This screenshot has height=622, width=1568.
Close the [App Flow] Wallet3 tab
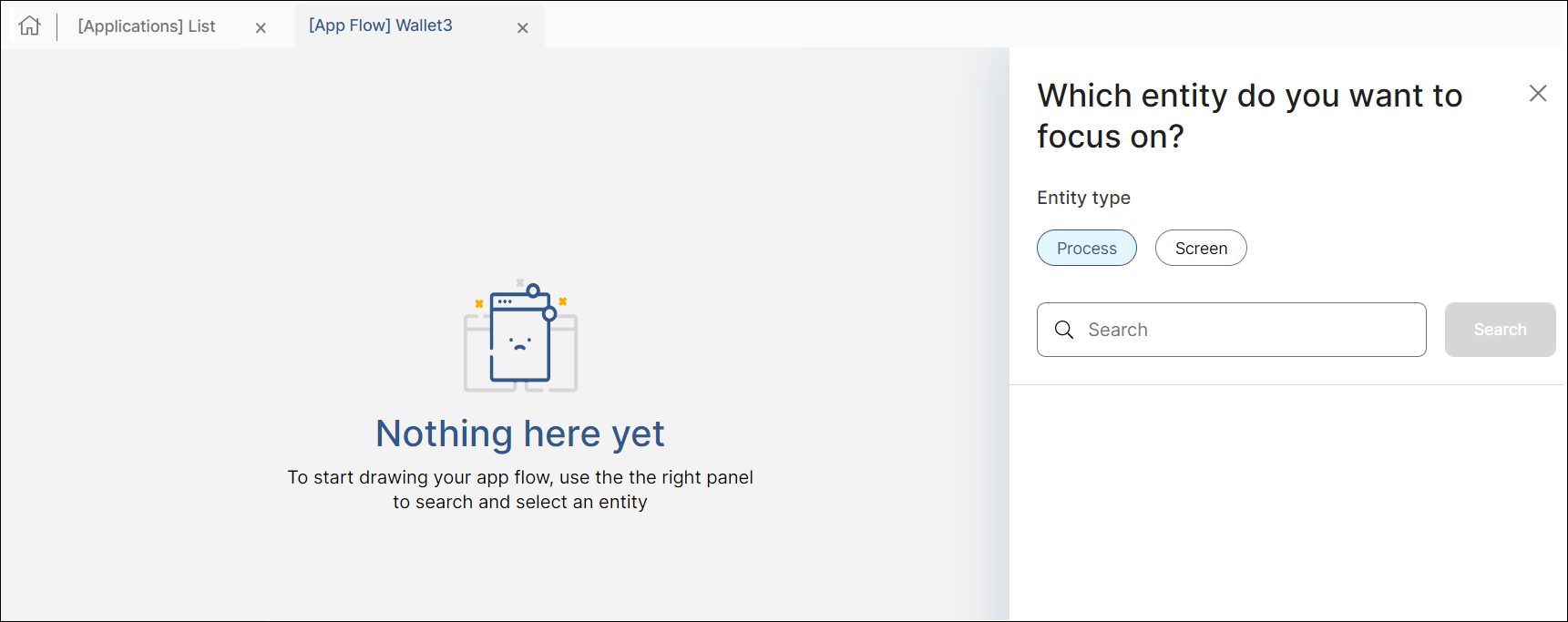pyautogui.click(x=523, y=28)
